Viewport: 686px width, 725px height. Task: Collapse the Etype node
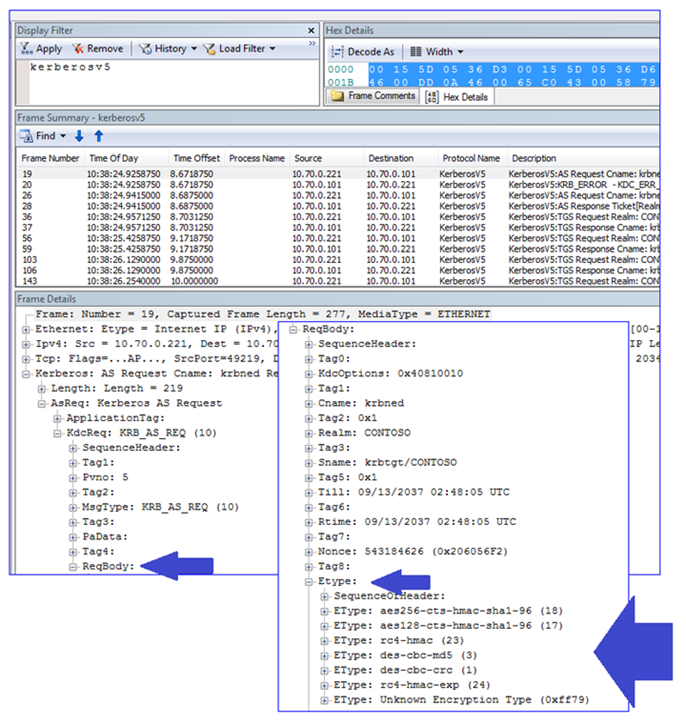tap(309, 582)
